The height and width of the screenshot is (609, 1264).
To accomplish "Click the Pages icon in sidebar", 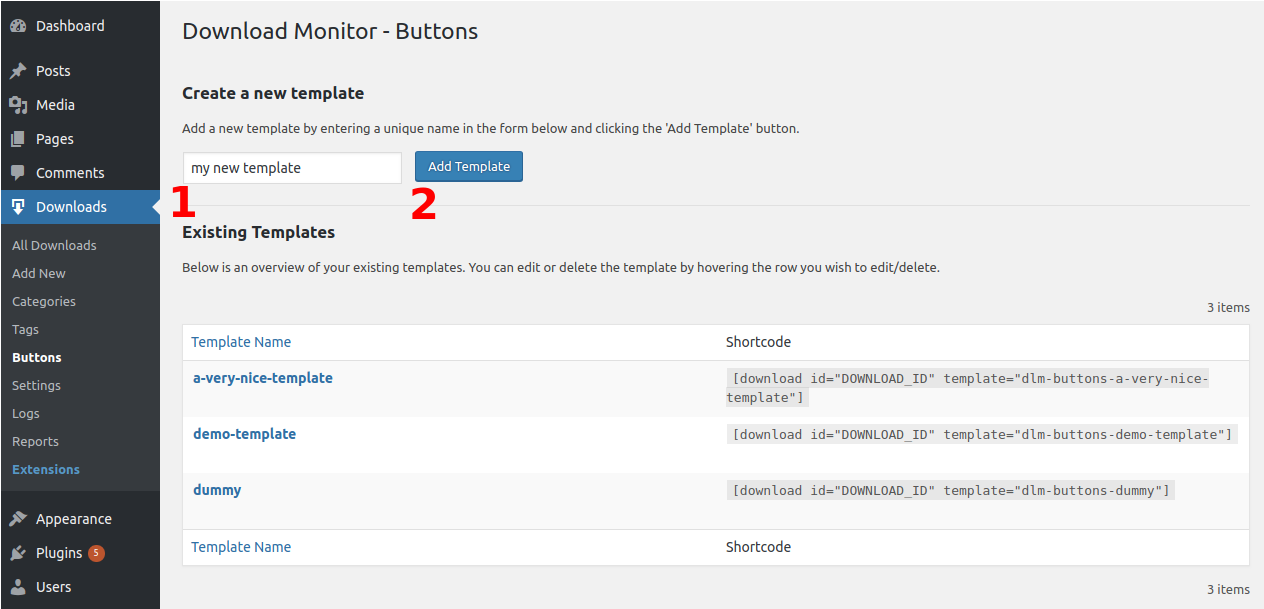I will [18, 139].
